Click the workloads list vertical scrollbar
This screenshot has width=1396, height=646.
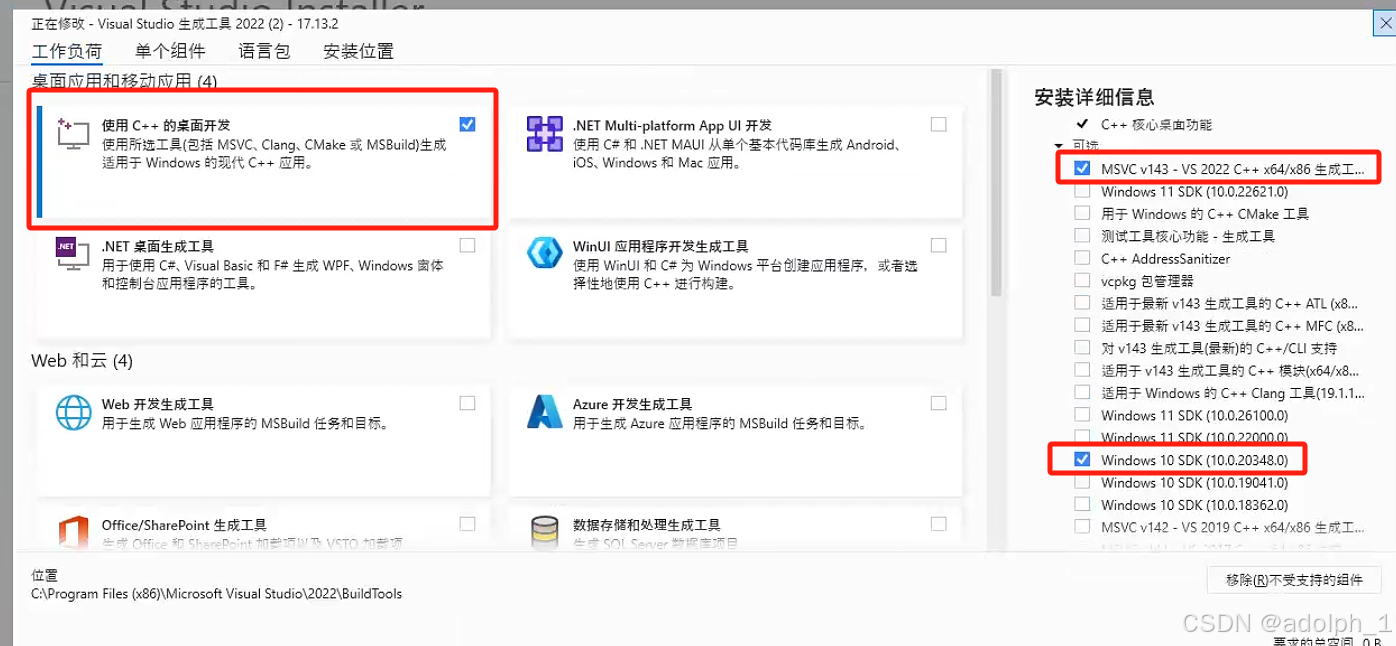(x=995, y=182)
